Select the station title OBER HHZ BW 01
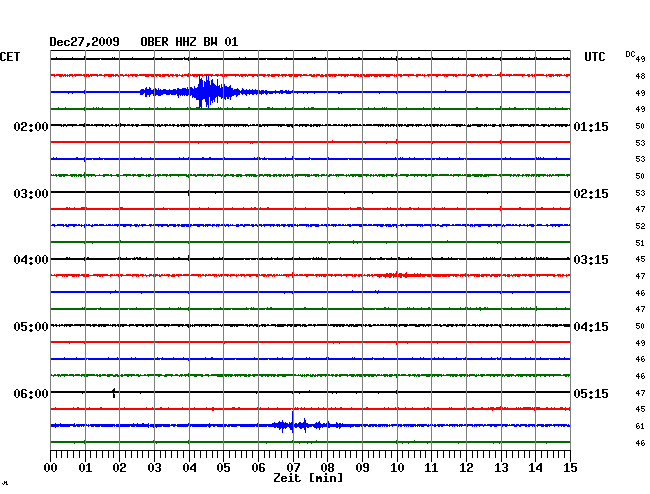Image resolution: width=650 pixels, height=494 pixels. [189, 42]
